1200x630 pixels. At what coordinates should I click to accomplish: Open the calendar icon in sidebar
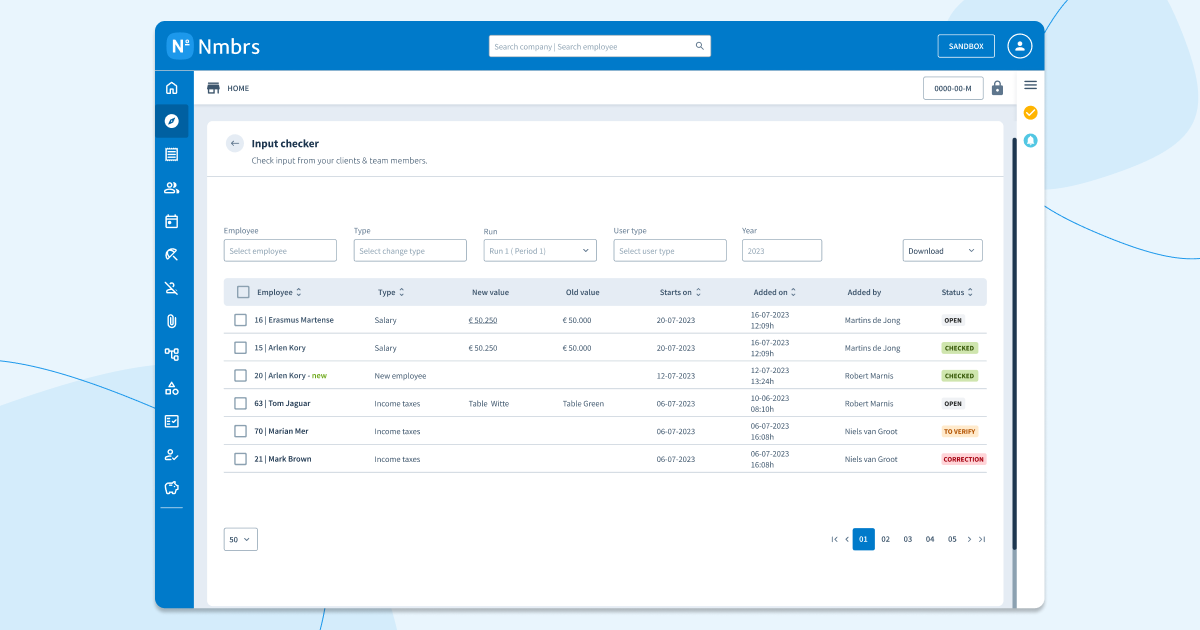(x=171, y=221)
